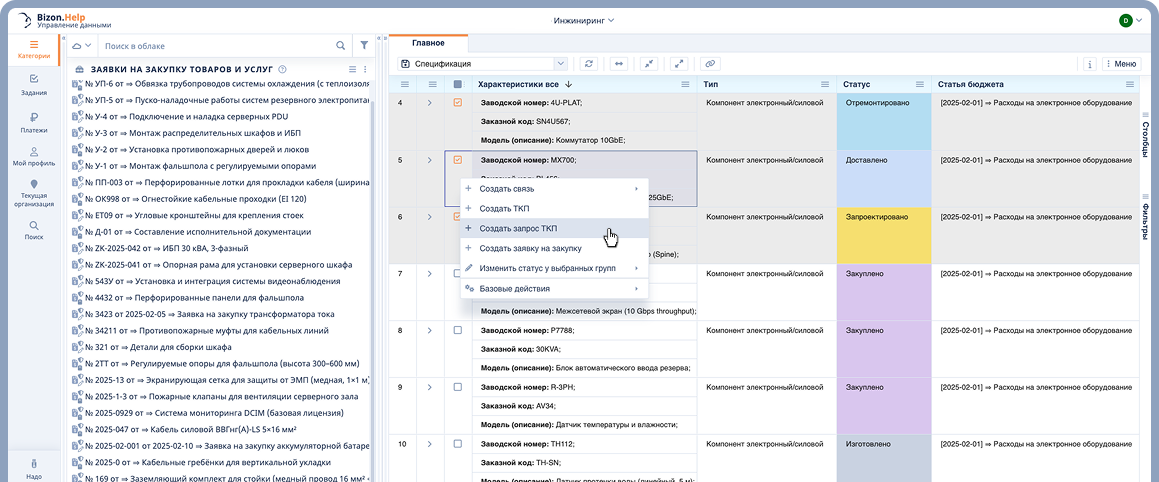The image size is (1159, 482).
Task: Sort by the Характеристики все column header
Action: point(517,84)
